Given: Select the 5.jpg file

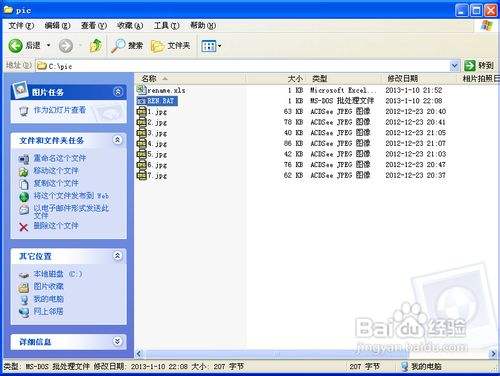Looking at the screenshot, I should [152, 154].
